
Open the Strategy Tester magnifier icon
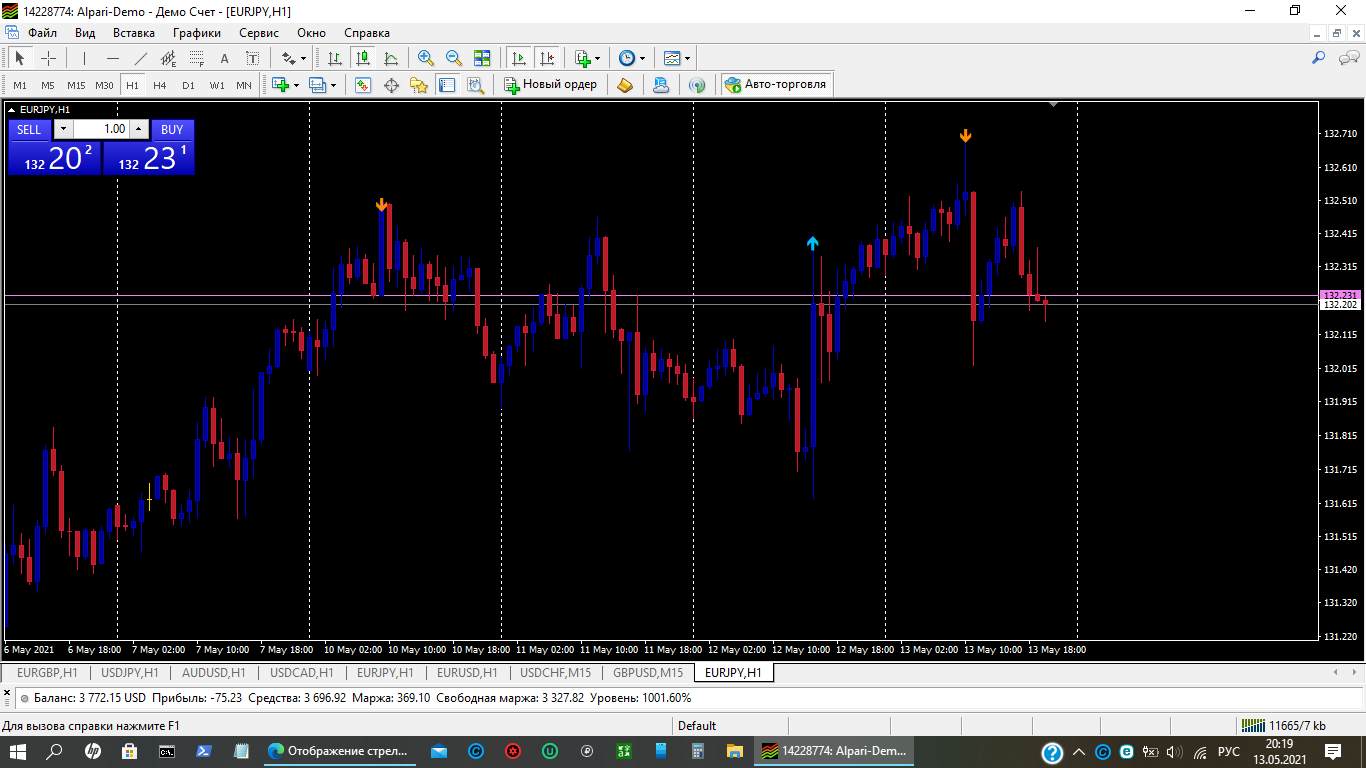(x=475, y=85)
